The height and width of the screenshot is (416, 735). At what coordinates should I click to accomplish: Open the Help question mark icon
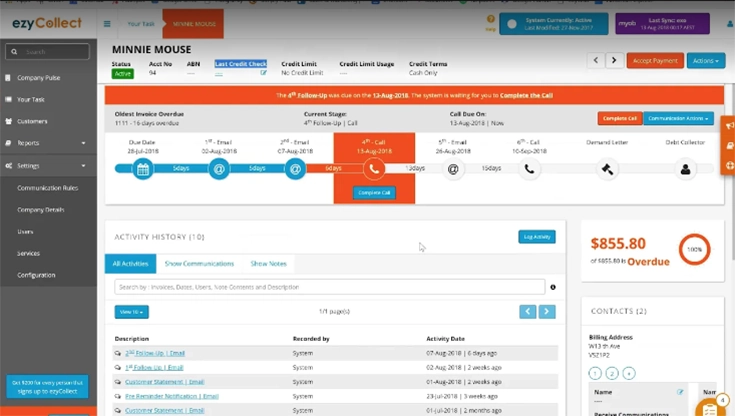coord(490,19)
